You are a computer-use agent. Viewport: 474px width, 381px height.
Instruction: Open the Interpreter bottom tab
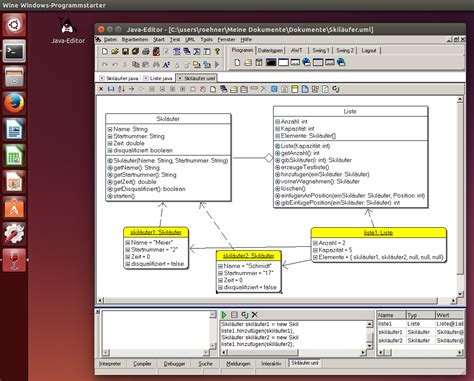(110, 364)
